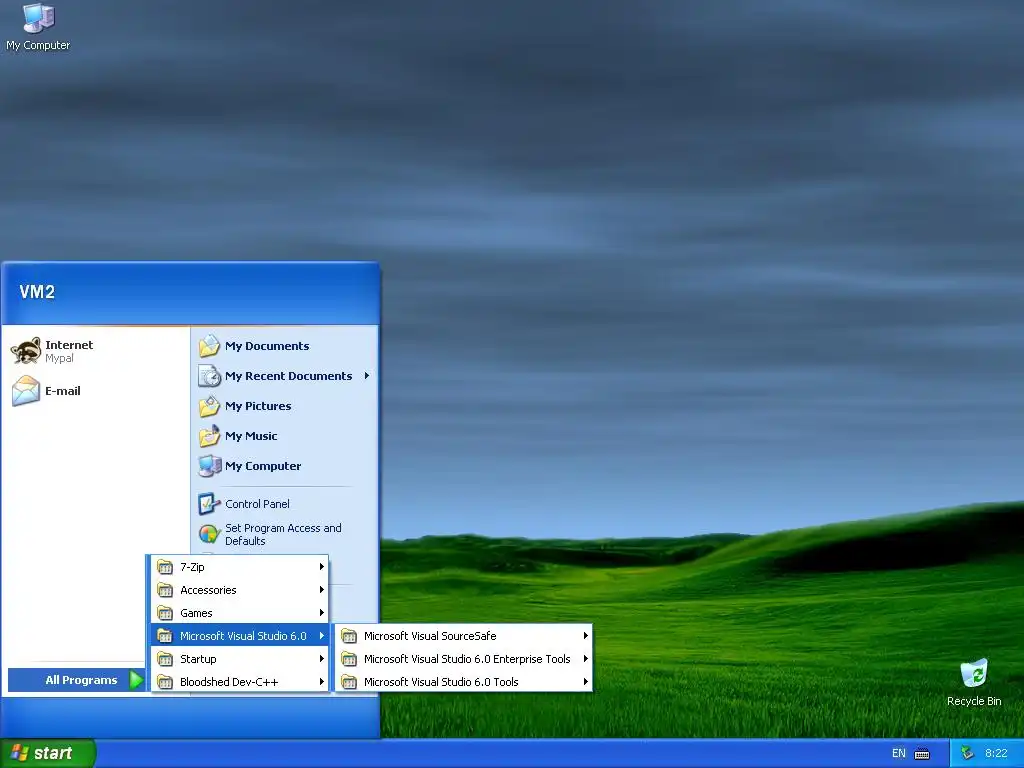
Task: Click the Startup program folder icon
Action: click(165, 659)
